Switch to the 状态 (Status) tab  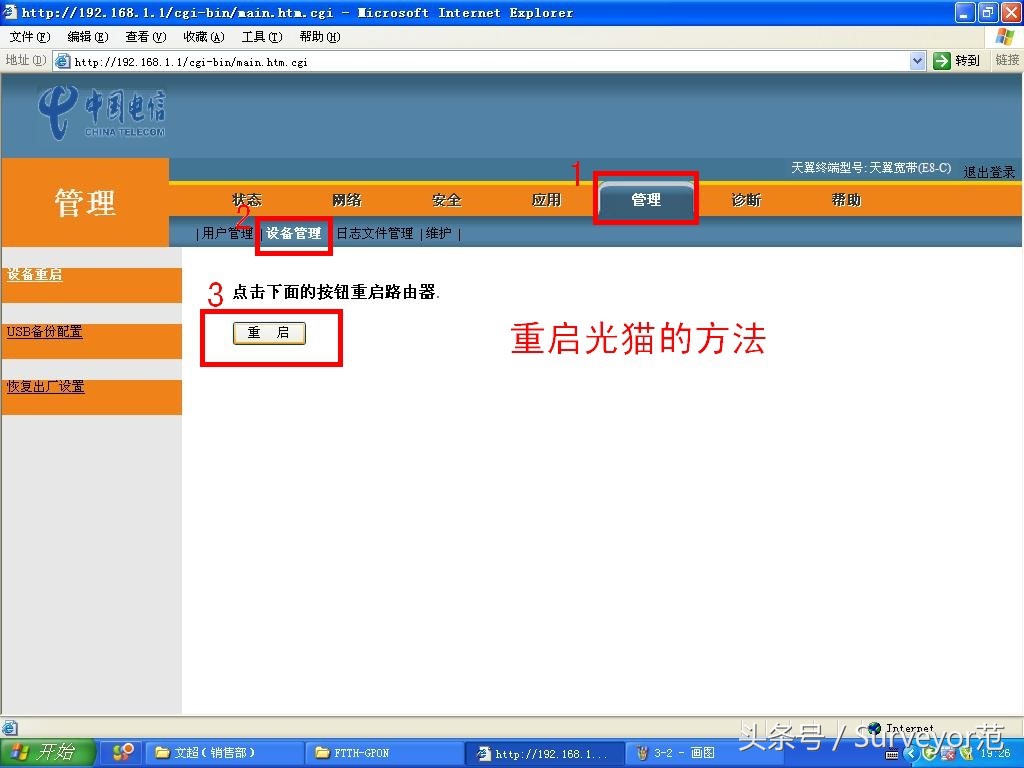pos(246,199)
